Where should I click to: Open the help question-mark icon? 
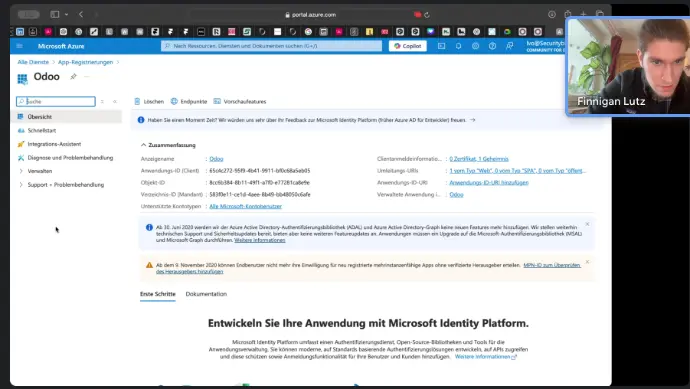click(492, 46)
